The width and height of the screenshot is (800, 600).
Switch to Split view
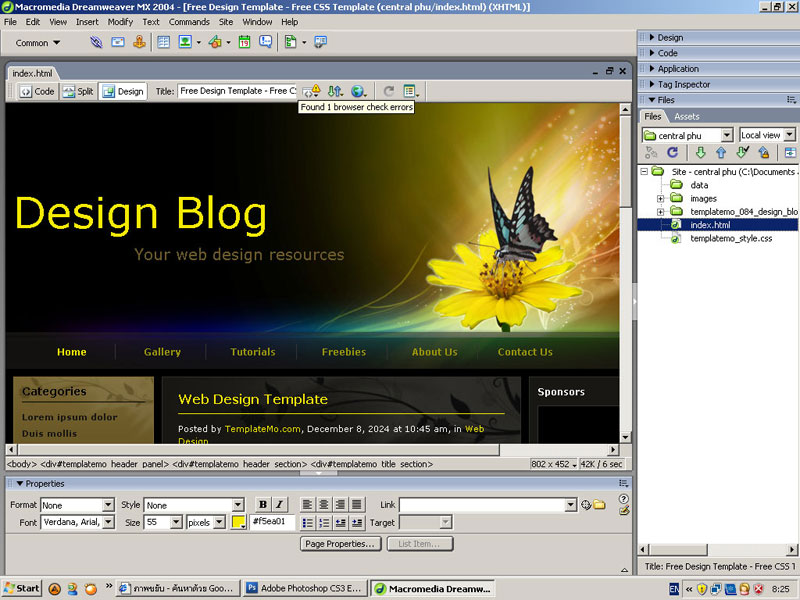(x=78, y=91)
